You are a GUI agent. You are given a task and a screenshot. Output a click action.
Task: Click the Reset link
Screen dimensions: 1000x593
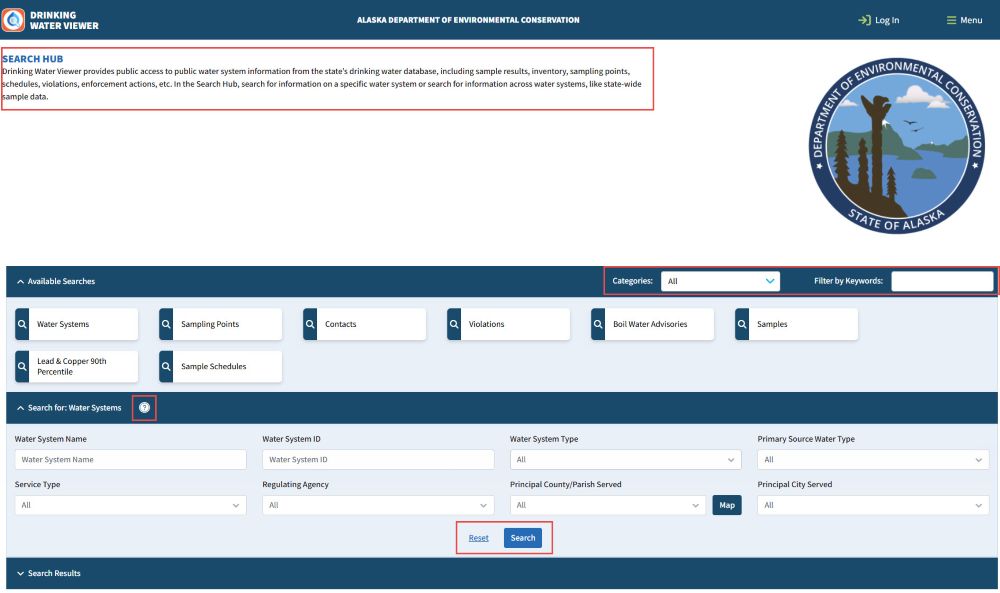click(x=479, y=538)
